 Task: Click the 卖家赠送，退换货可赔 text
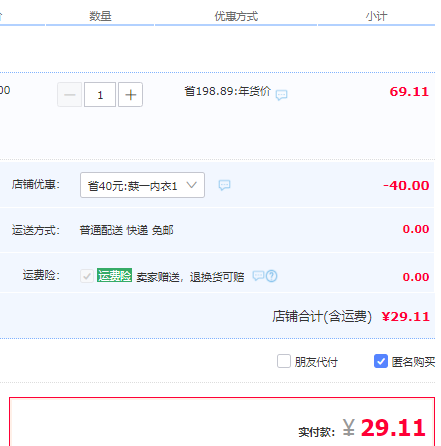point(190,277)
